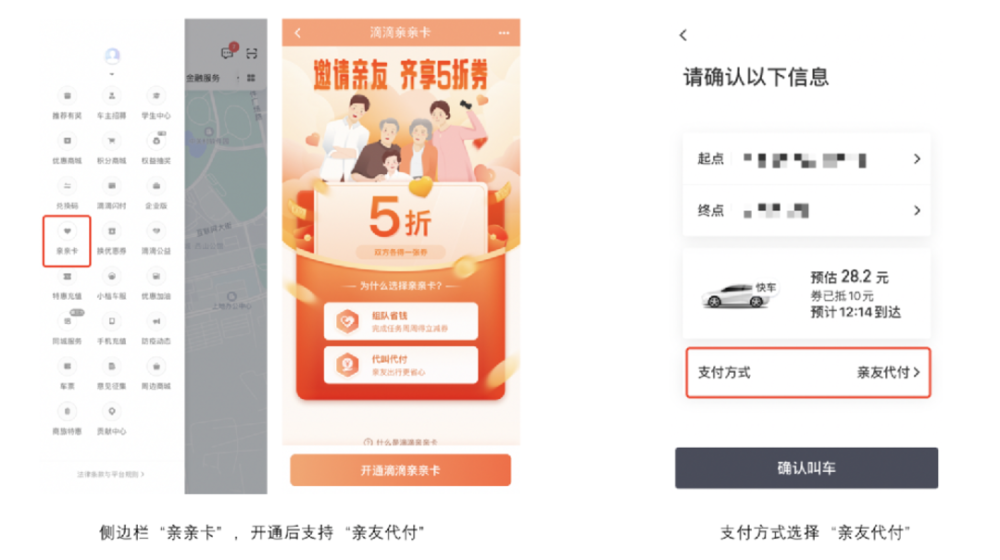Viewport: 1000px width, 560px height.
Task: Open 亲亲卡 in the sidebar
Action: [67, 240]
